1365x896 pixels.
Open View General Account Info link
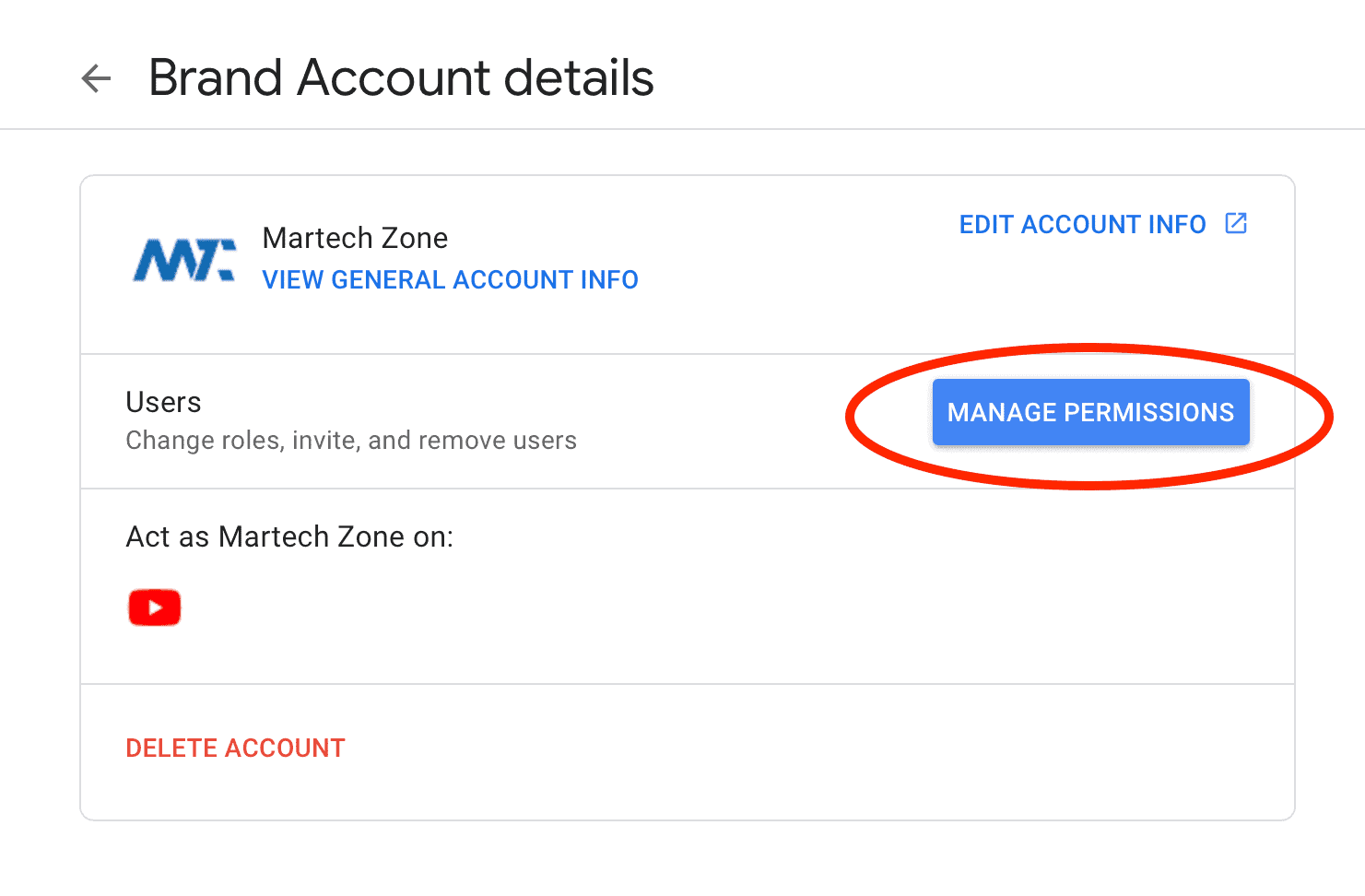(x=450, y=280)
